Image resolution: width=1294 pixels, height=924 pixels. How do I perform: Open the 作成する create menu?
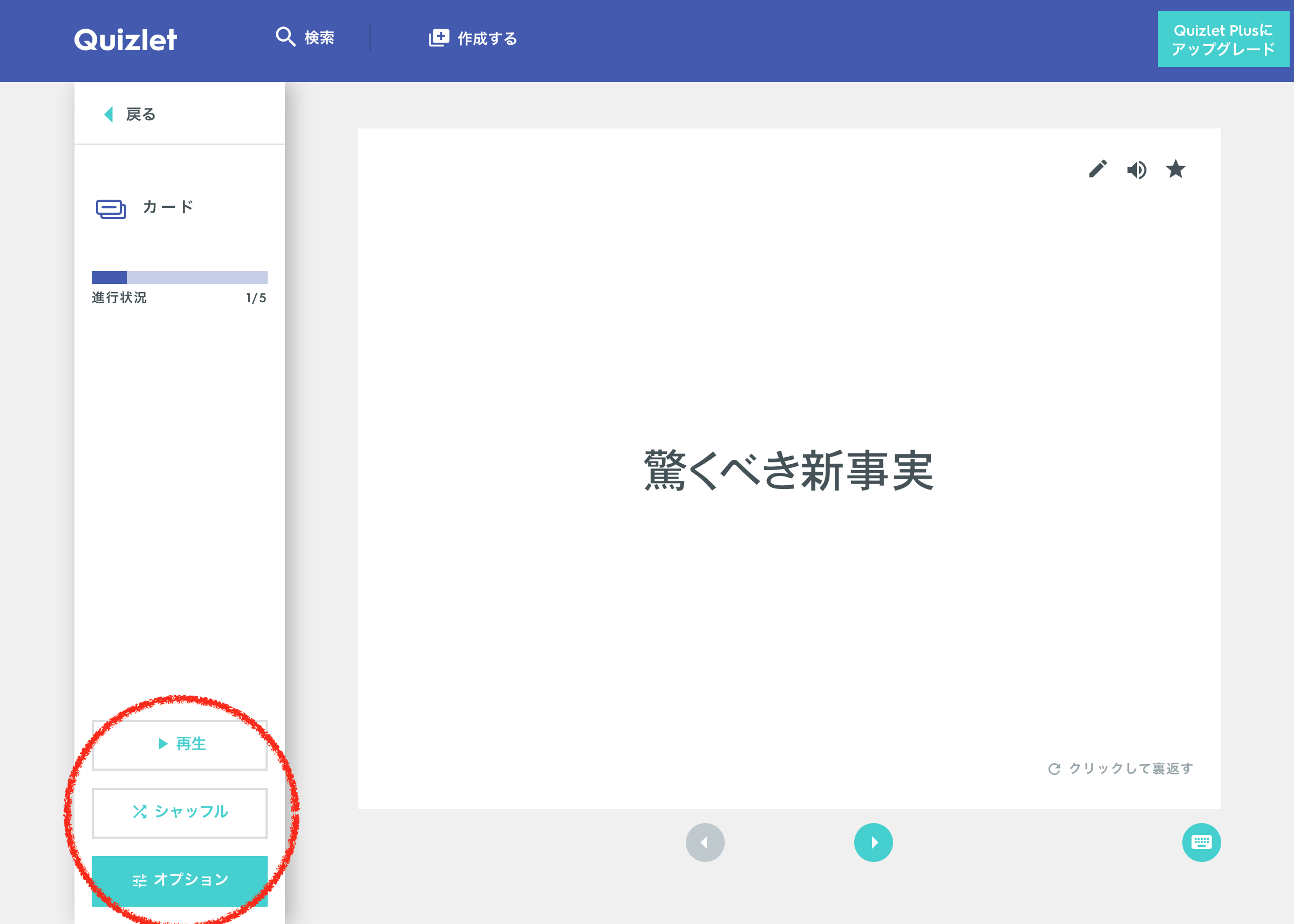click(473, 38)
